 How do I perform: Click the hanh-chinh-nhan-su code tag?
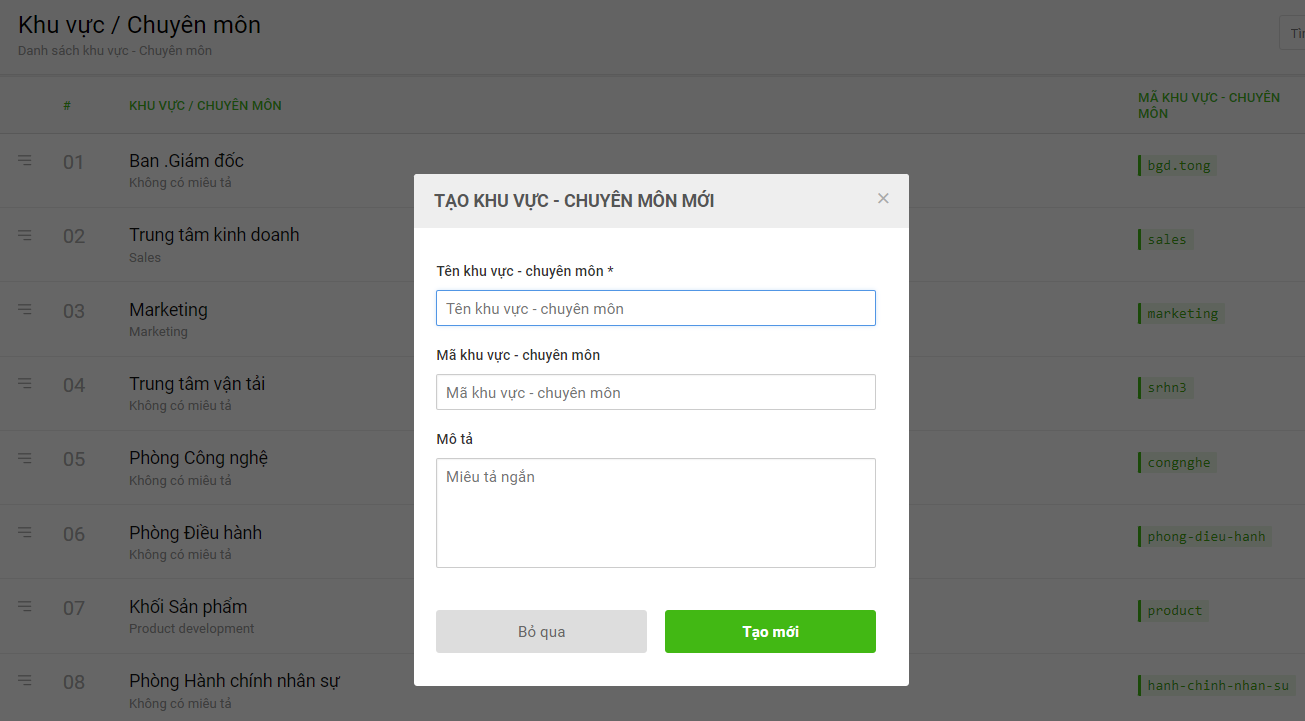tap(1217, 686)
